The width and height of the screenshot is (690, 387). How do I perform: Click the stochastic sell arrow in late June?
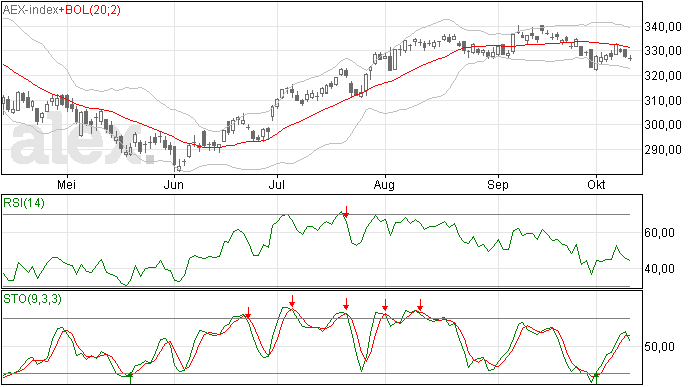point(248,313)
